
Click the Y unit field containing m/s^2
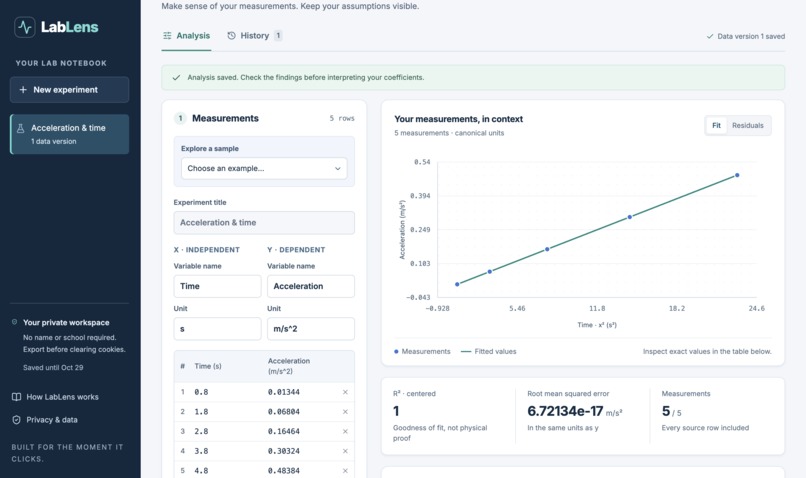[311, 329]
